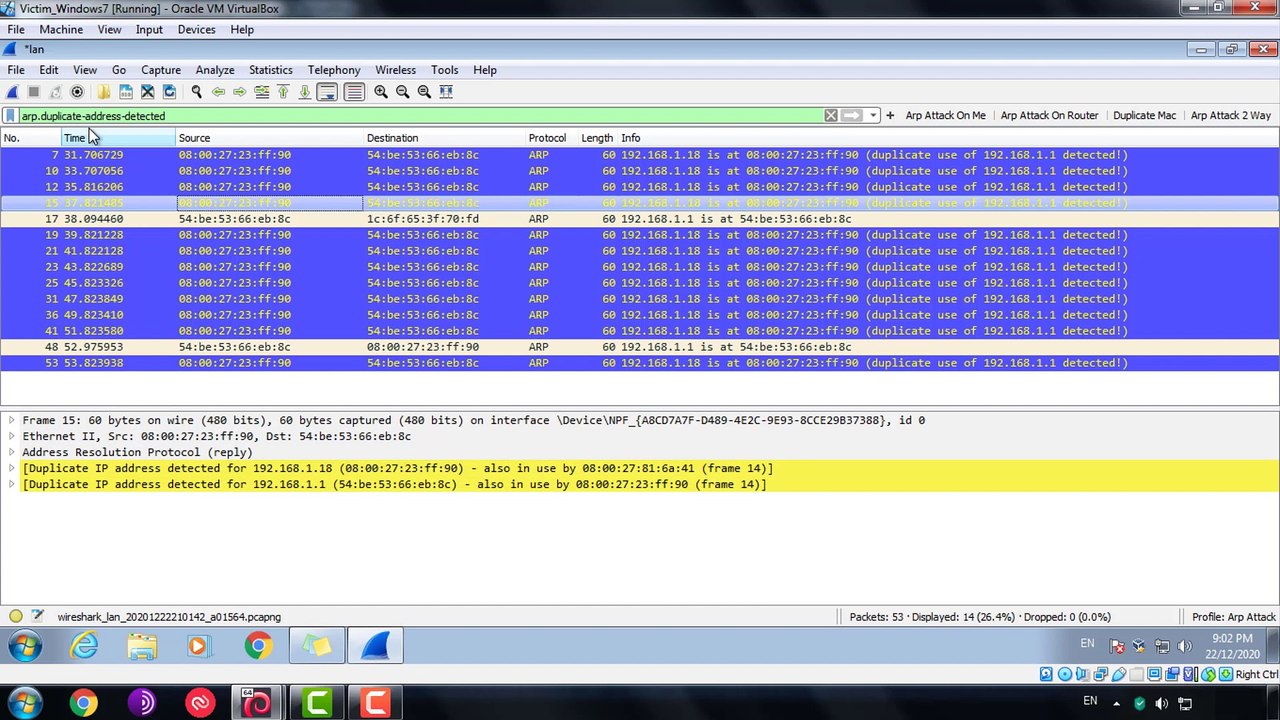Select packet number 48

click(x=640, y=347)
